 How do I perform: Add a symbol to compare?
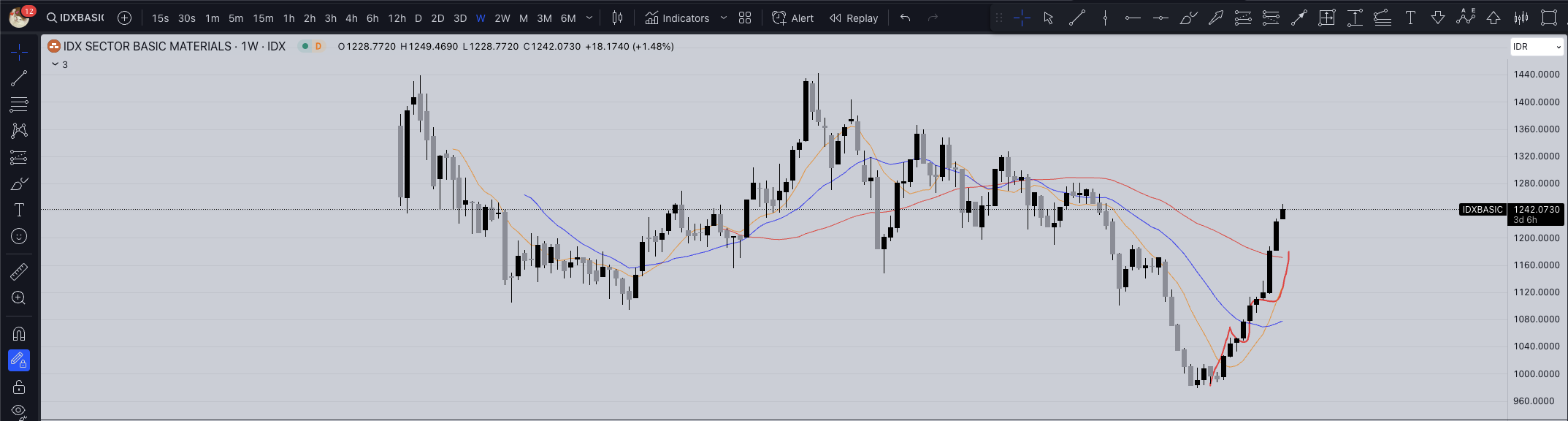[125, 18]
